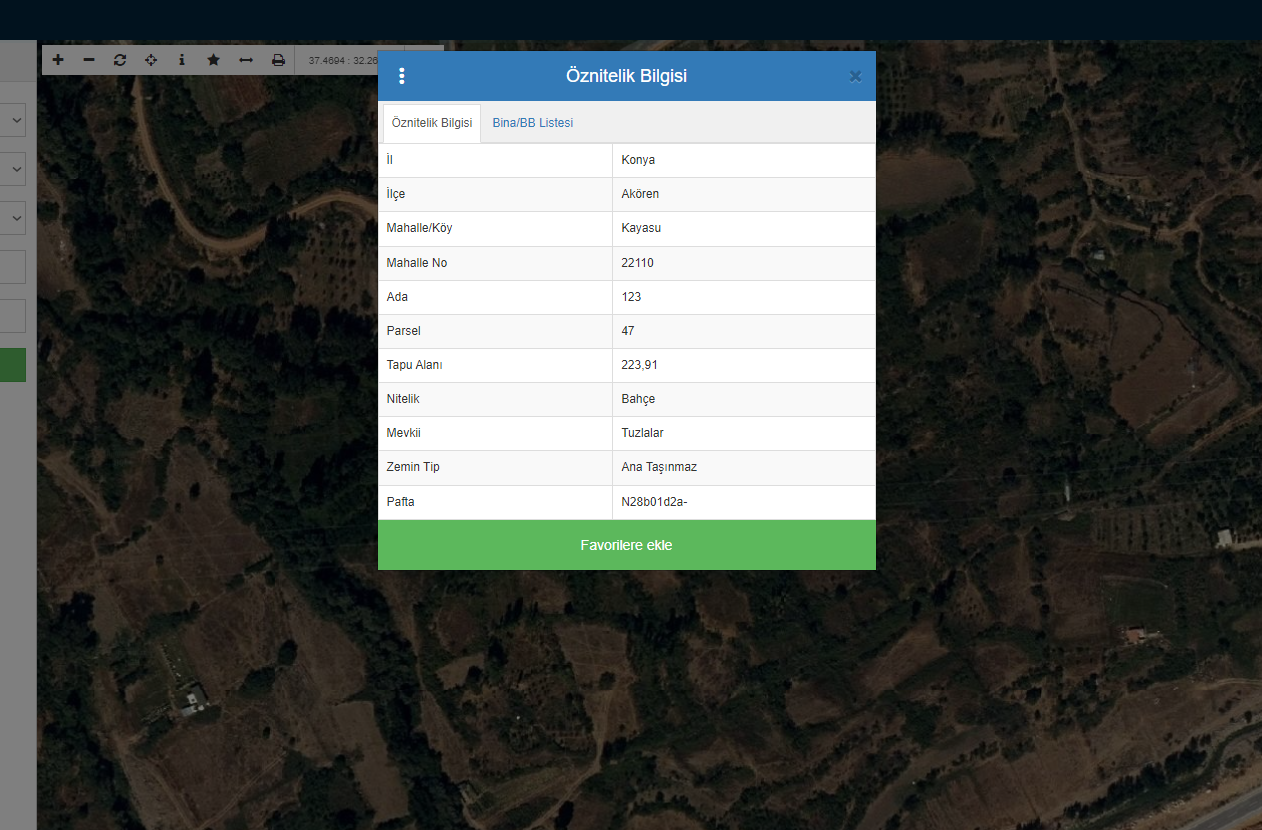Click the Pafta value N28b01d2a-
Viewport: 1262px width, 830px height.
654,502
